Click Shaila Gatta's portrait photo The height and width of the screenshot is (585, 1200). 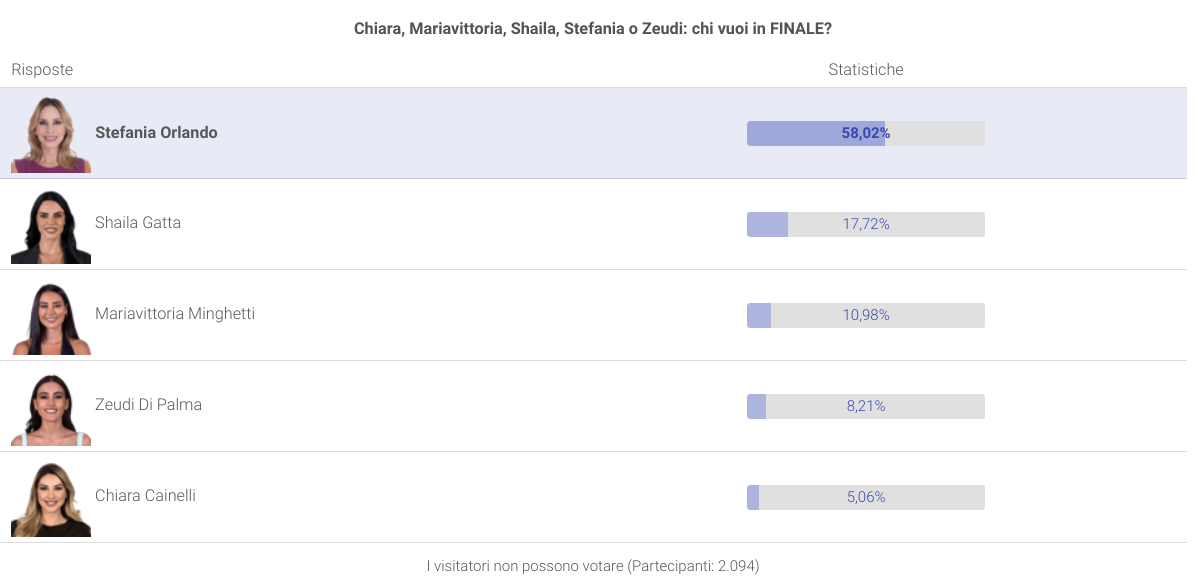(x=51, y=225)
